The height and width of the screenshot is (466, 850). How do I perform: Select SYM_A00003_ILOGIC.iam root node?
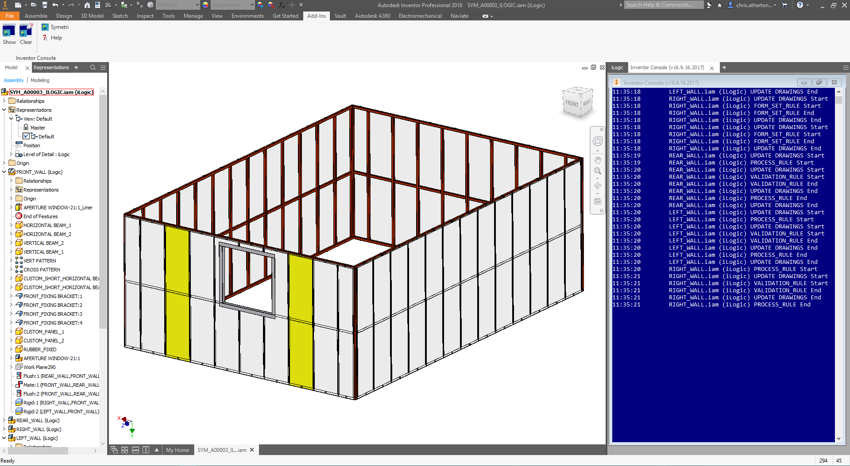[51, 92]
